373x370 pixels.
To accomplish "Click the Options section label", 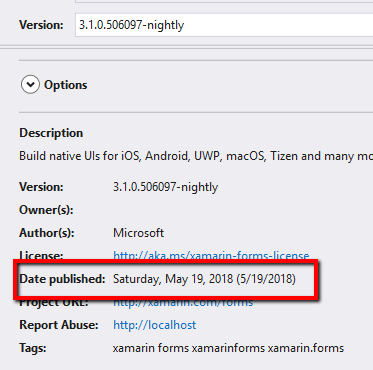I will tap(66, 85).
